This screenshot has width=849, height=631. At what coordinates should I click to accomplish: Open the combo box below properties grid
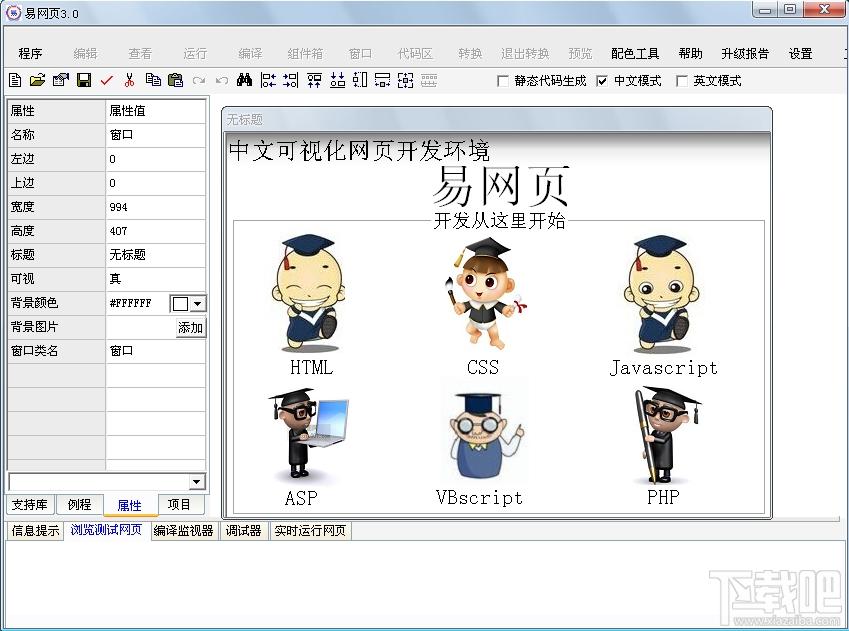(x=196, y=482)
